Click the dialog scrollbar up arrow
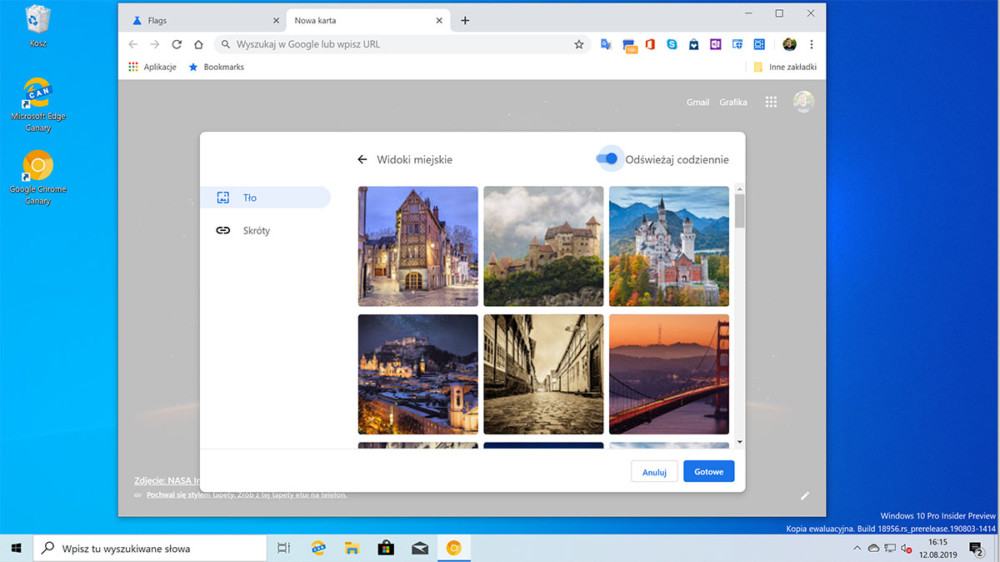 [740, 189]
